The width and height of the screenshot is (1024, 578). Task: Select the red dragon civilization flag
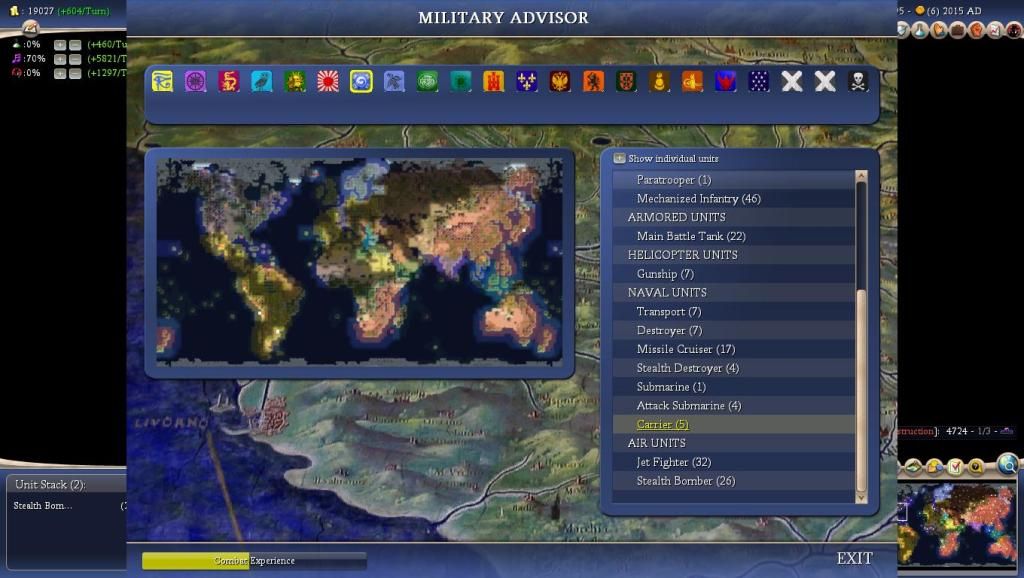tap(229, 82)
